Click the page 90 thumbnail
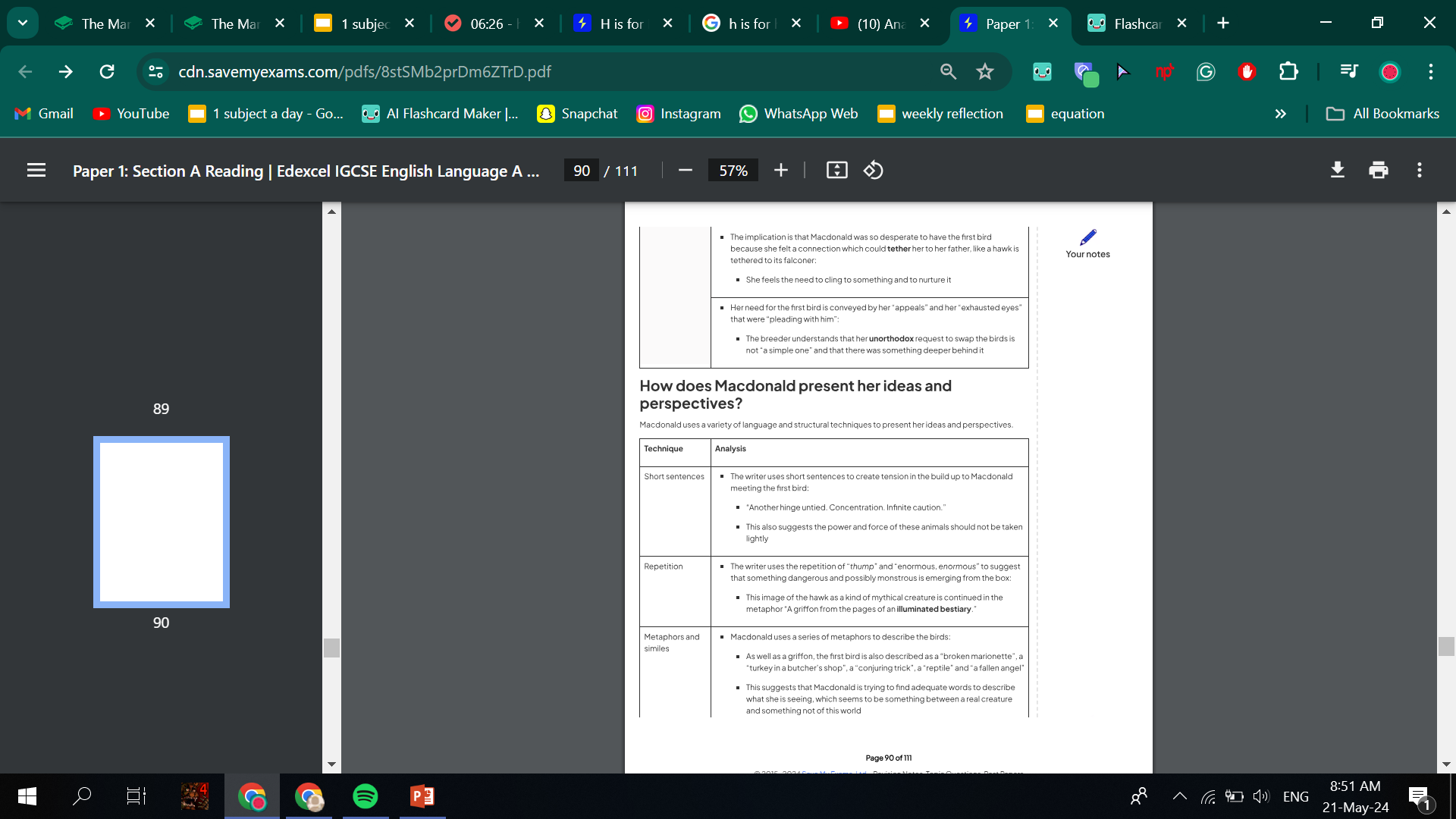 pyautogui.click(x=160, y=520)
